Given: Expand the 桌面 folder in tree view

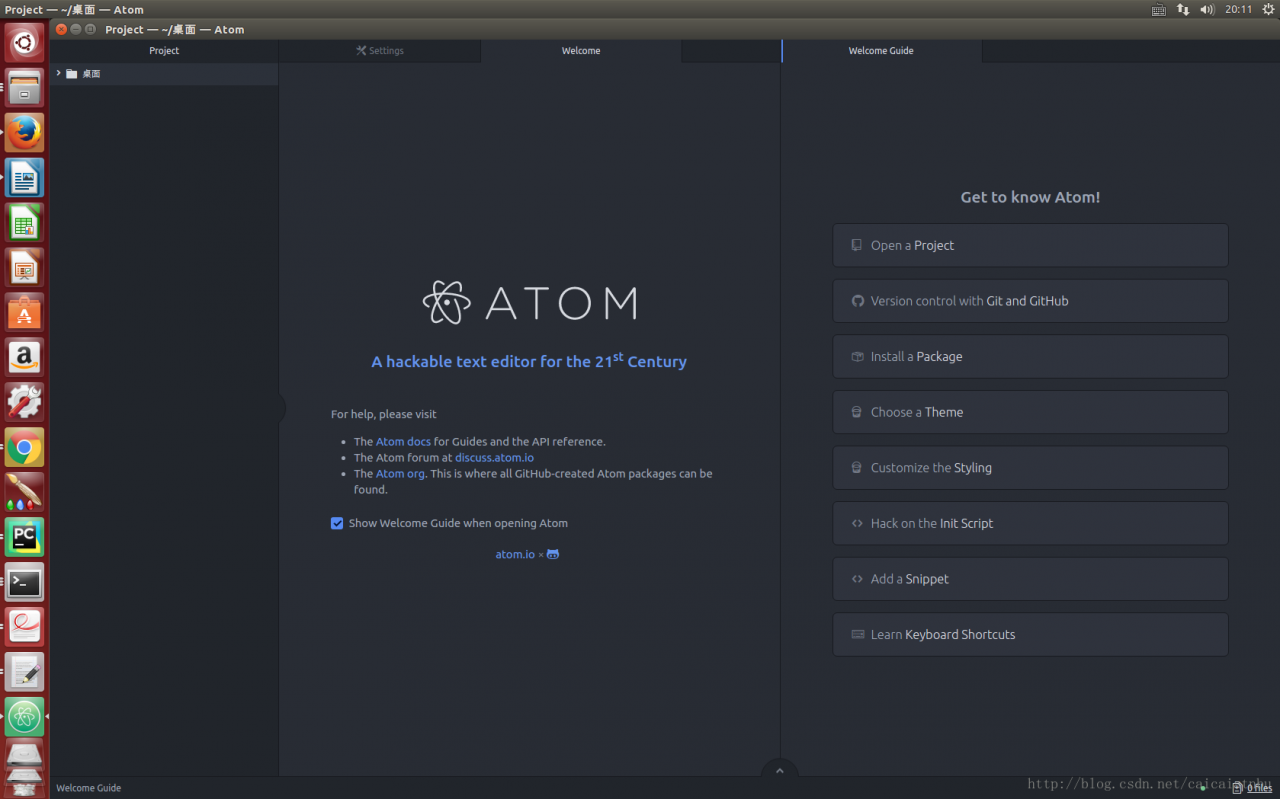Looking at the screenshot, I should [x=59, y=73].
